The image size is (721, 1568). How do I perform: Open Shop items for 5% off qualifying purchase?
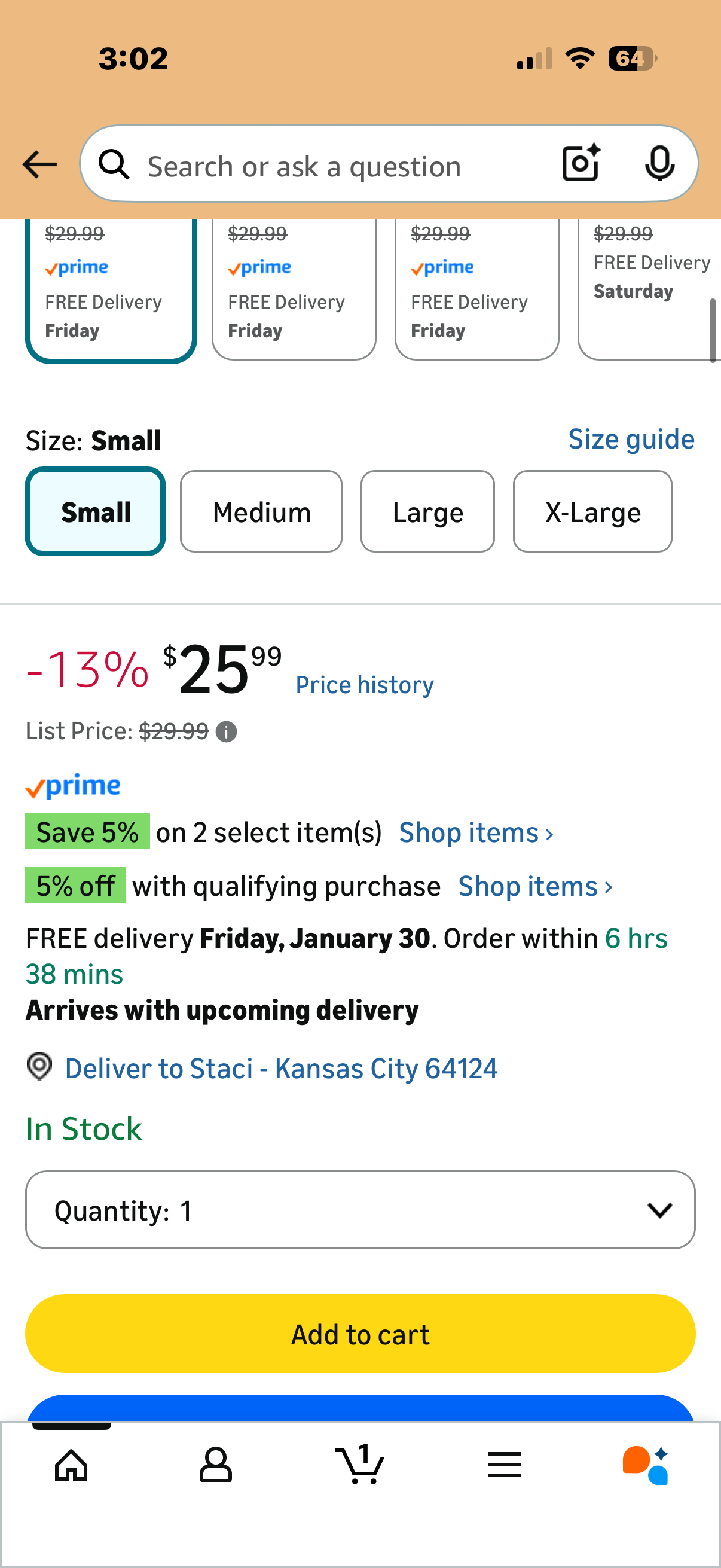(535, 887)
